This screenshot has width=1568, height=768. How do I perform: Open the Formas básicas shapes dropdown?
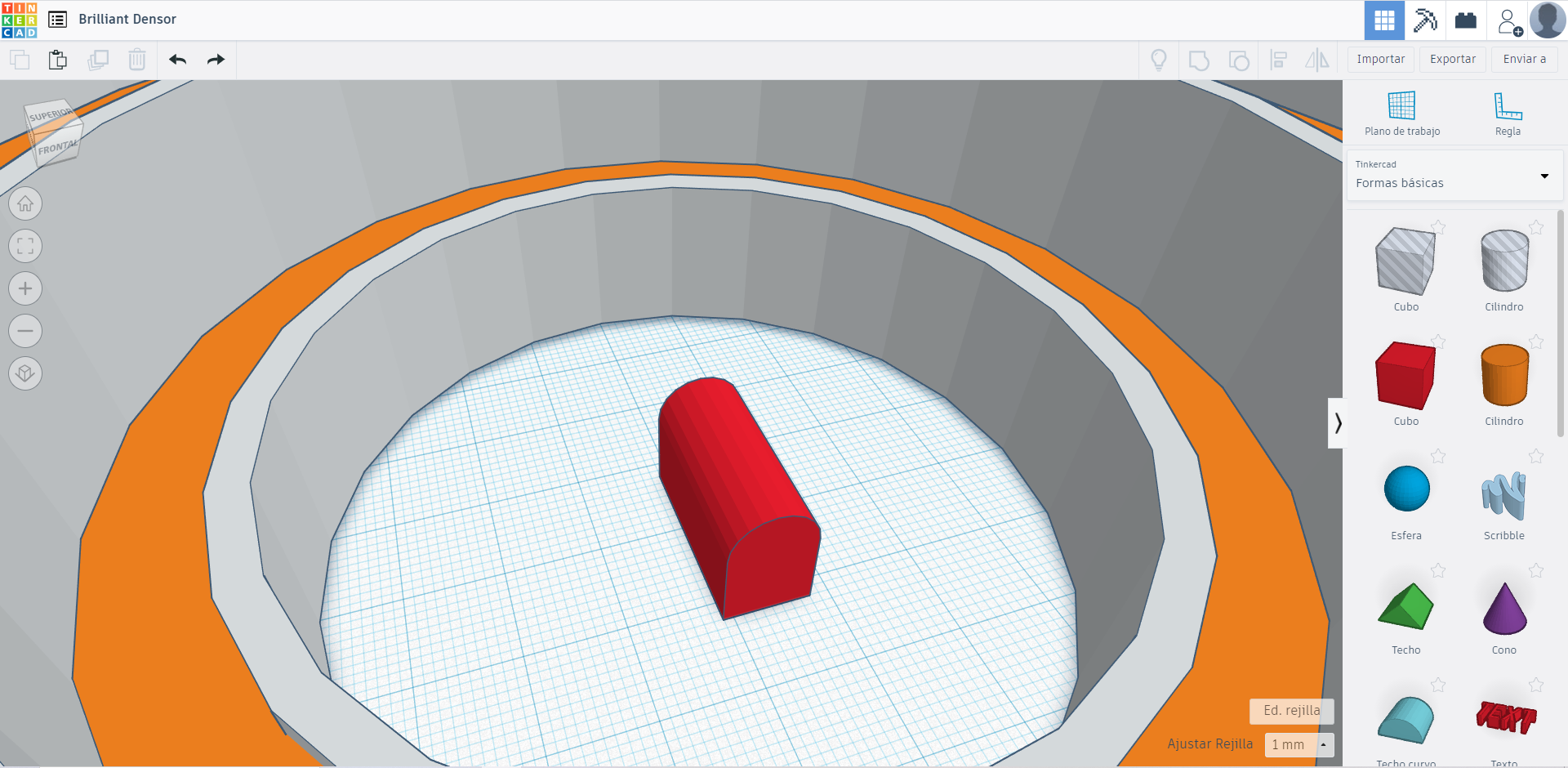(1454, 175)
